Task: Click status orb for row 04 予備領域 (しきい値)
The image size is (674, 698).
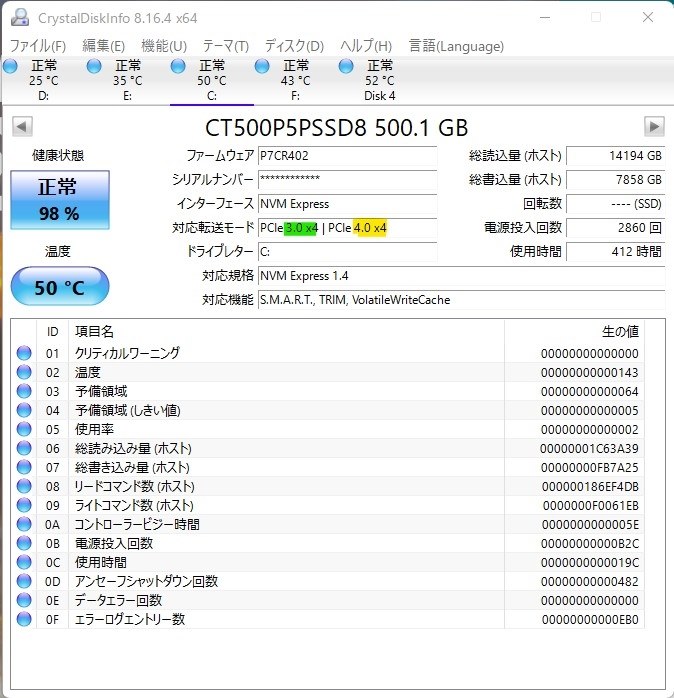Action: [x=24, y=410]
